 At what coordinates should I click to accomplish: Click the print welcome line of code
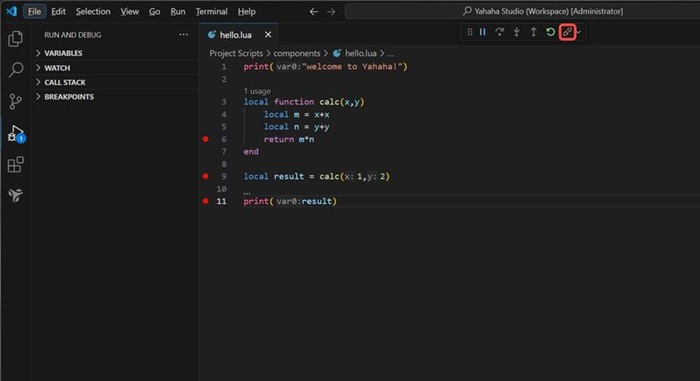pos(325,67)
